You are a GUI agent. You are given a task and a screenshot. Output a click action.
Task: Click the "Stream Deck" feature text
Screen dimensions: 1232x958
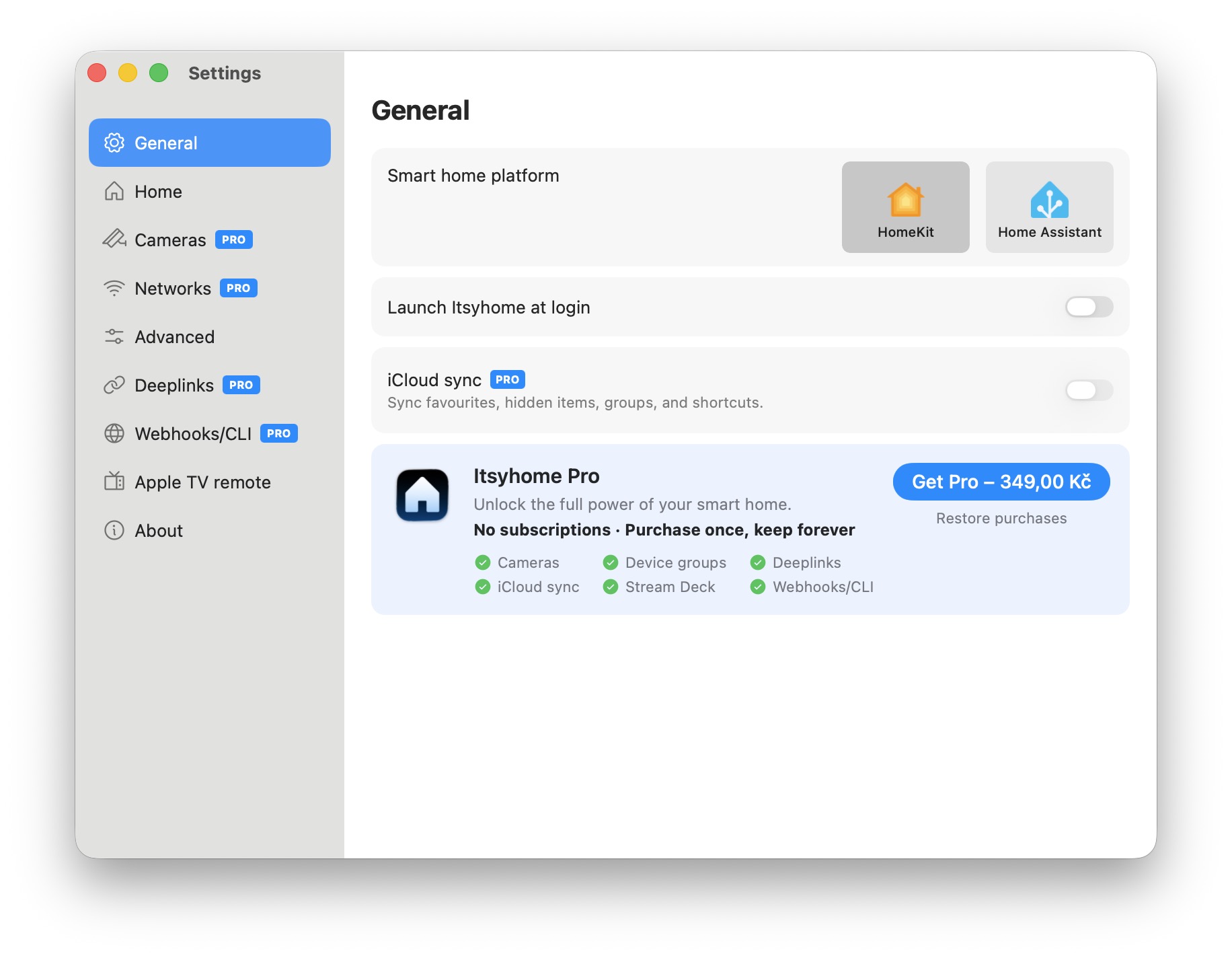(670, 587)
